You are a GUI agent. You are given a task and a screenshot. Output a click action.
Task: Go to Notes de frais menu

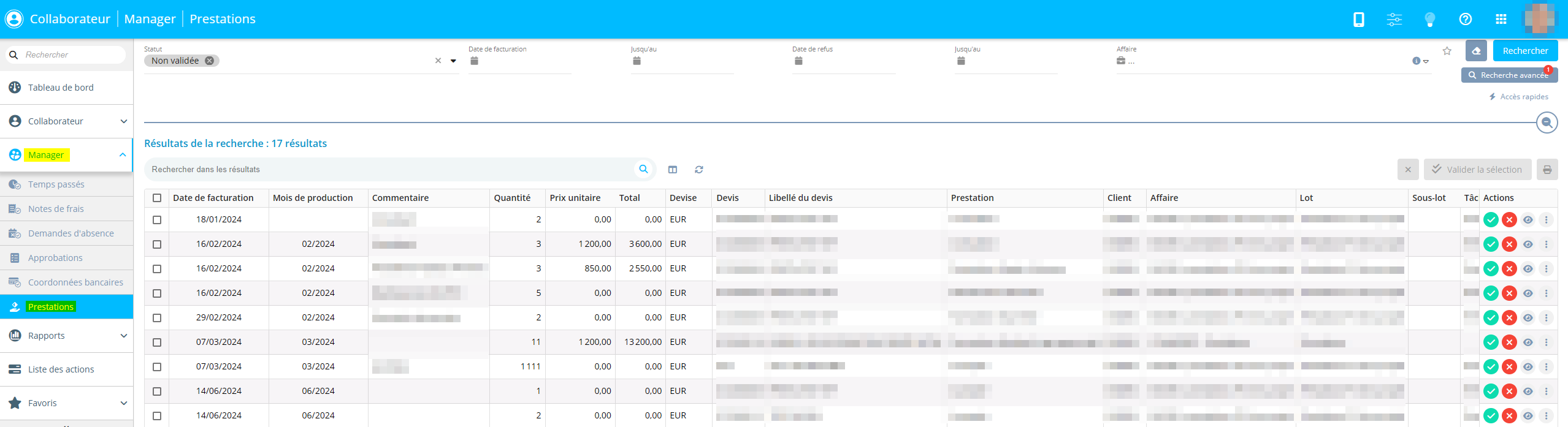point(56,209)
